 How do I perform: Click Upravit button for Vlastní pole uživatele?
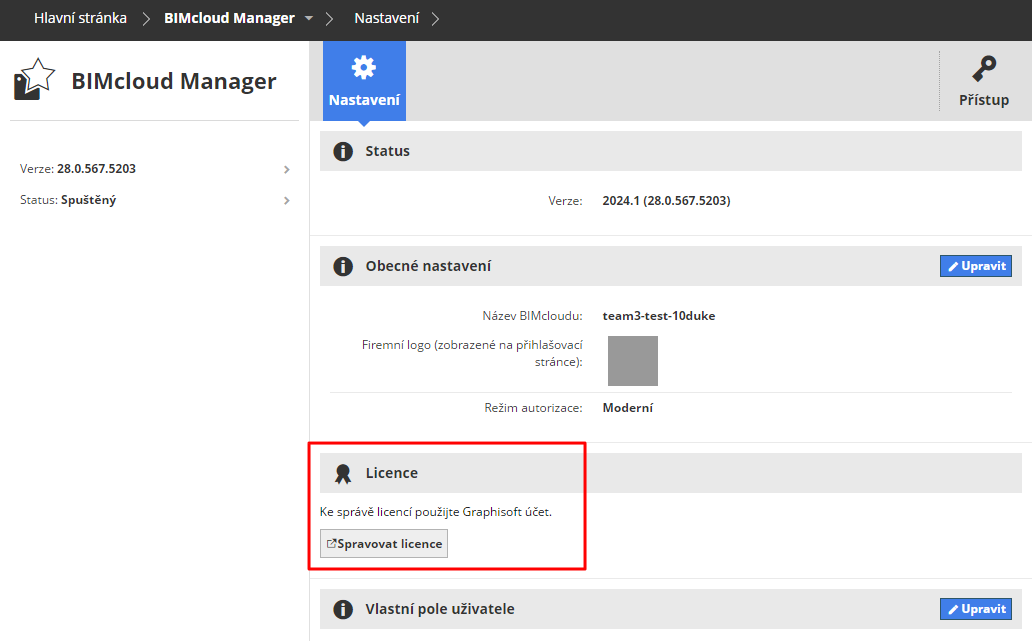point(975,609)
